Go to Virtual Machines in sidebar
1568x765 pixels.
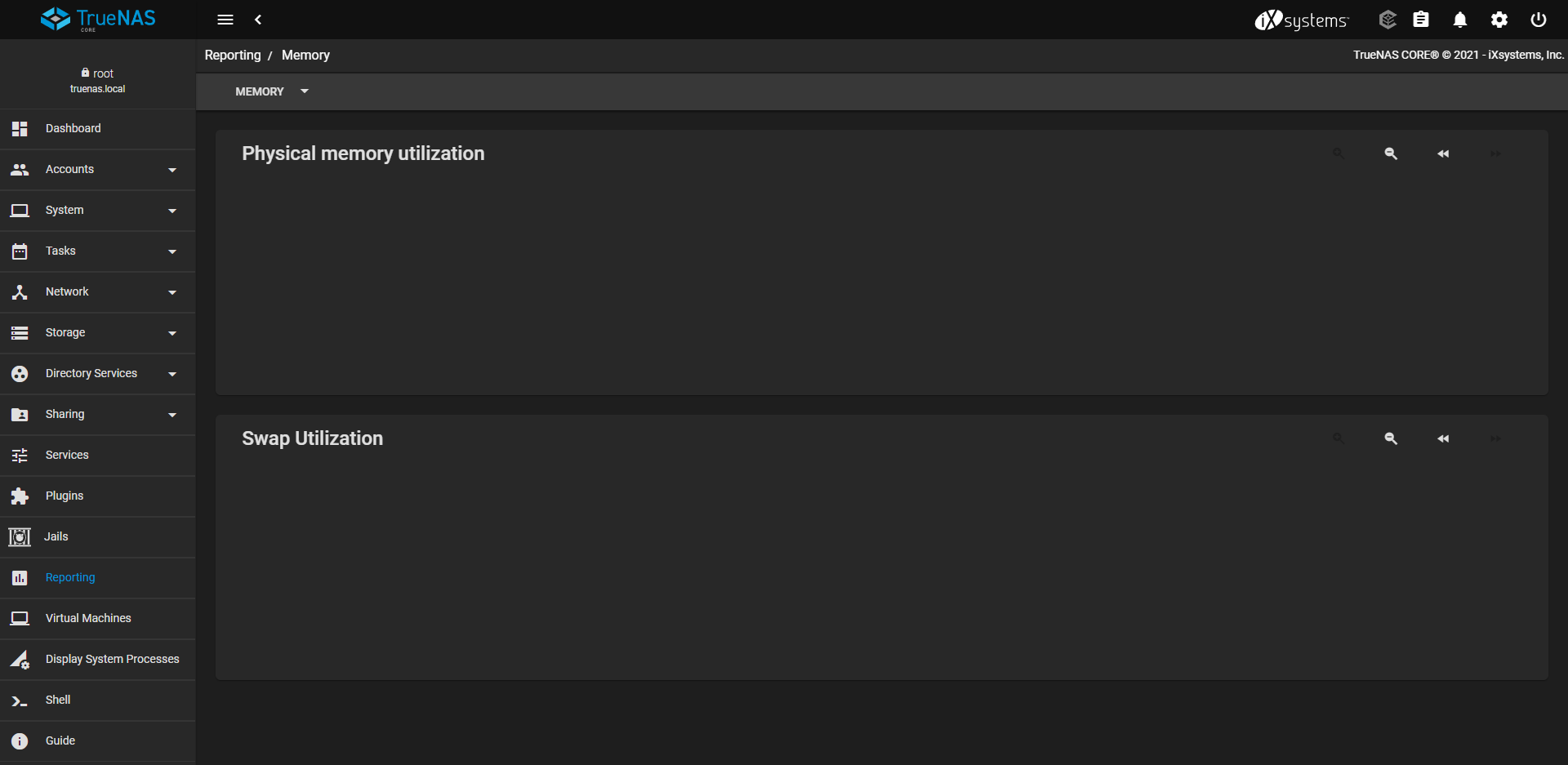[98, 619]
